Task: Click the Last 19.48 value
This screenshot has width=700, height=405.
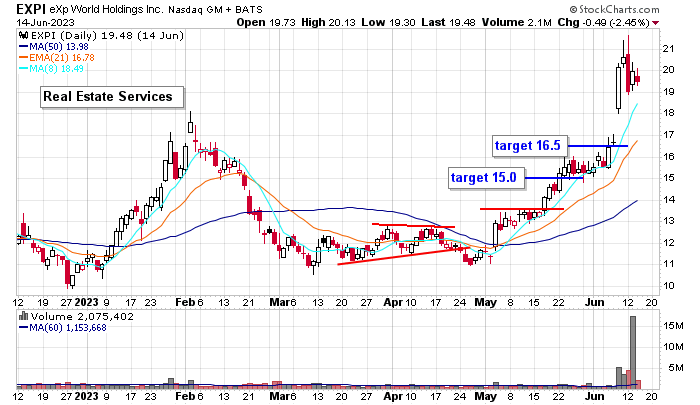Action: tap(448, 22)
